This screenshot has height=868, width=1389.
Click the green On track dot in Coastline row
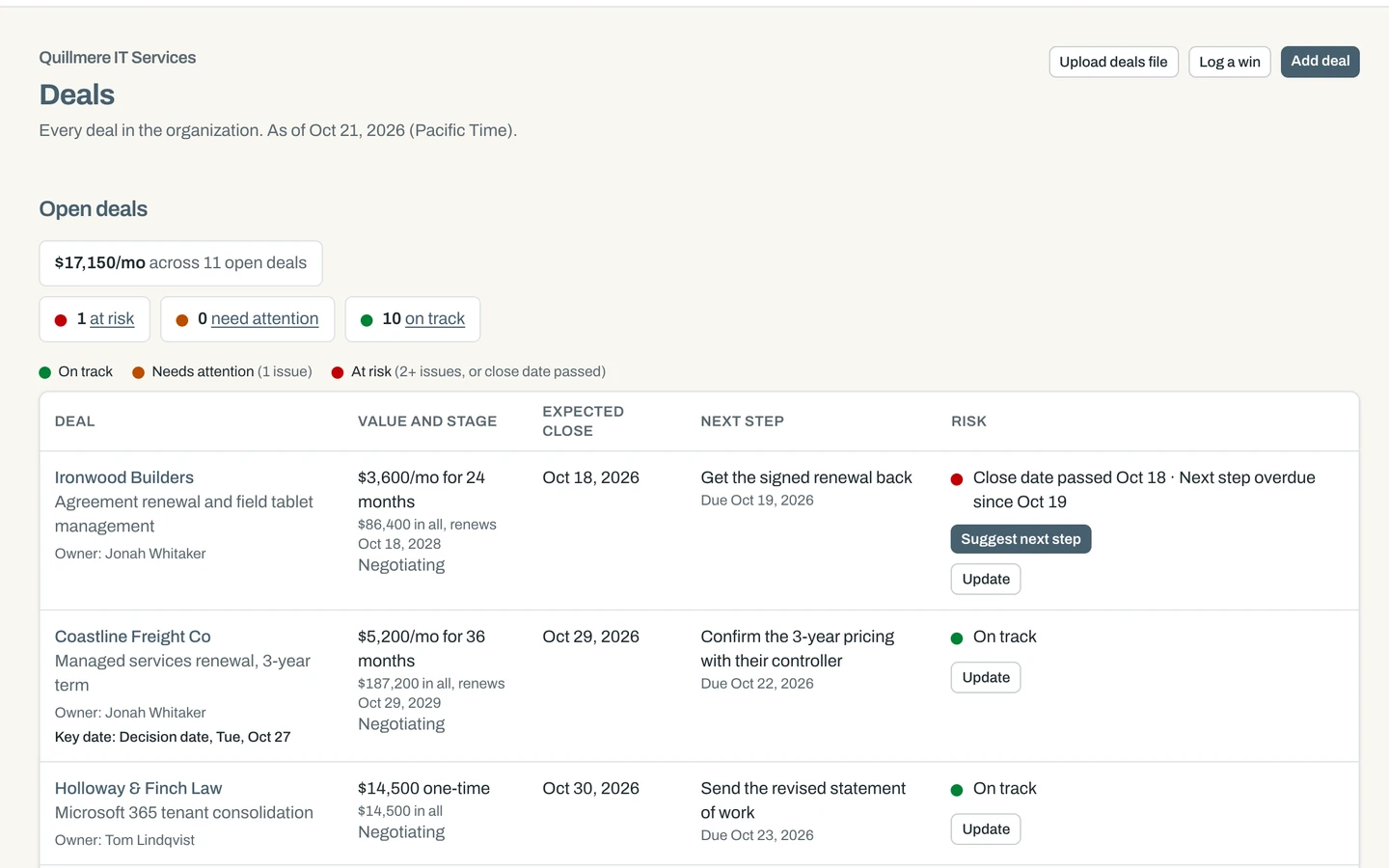coord(957,638)
